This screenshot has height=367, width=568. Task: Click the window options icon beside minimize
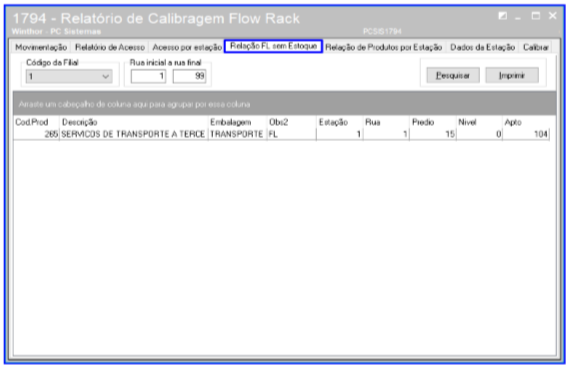click(502, 16)
